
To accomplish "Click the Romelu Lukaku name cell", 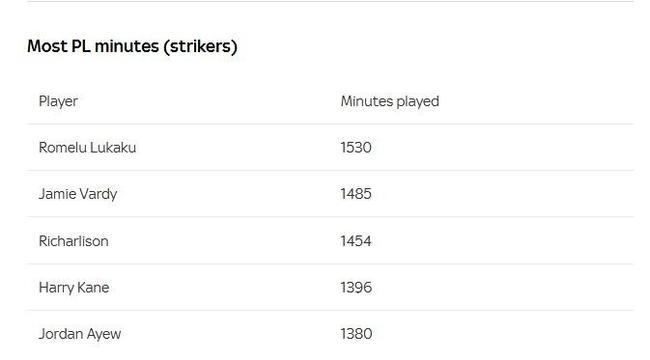I will 87,148.
